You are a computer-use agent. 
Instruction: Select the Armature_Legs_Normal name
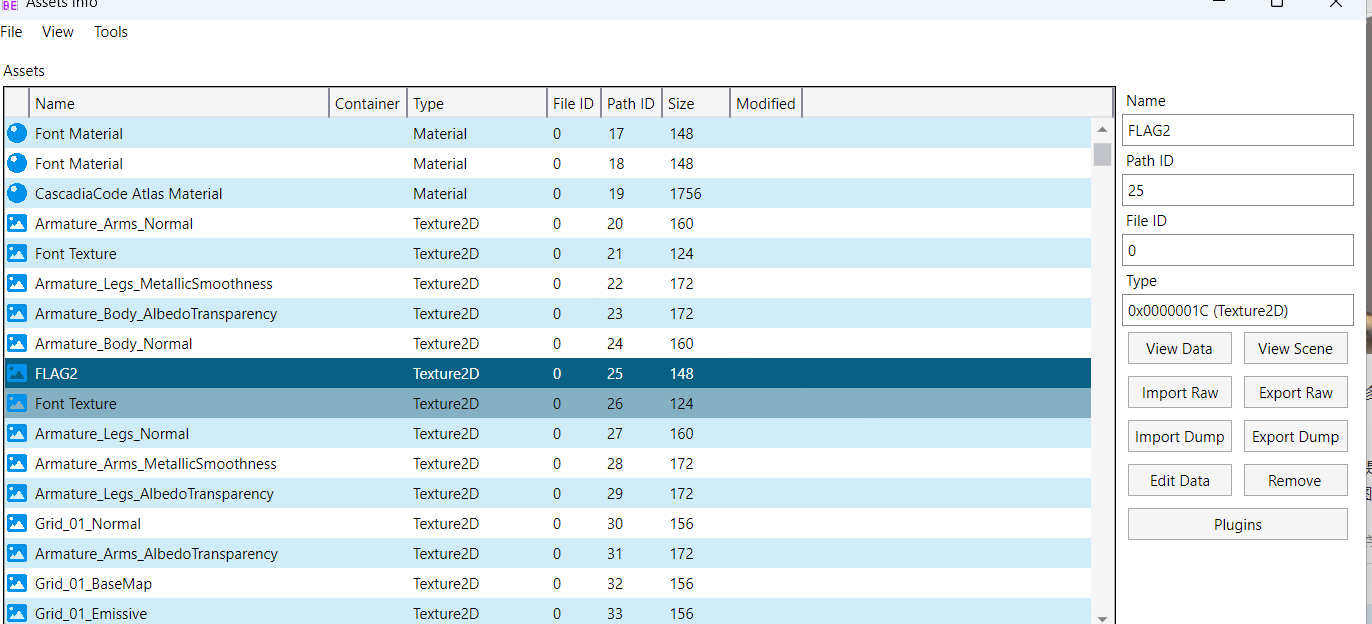click(x=112, y=433)
